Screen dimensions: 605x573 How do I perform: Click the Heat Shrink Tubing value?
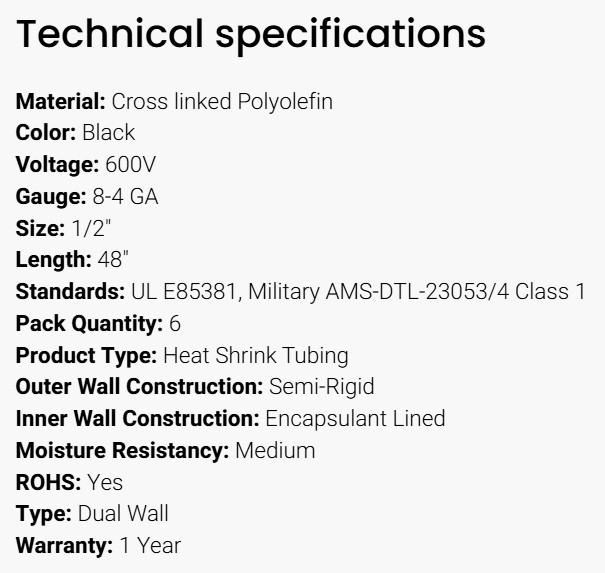(256, 355)
